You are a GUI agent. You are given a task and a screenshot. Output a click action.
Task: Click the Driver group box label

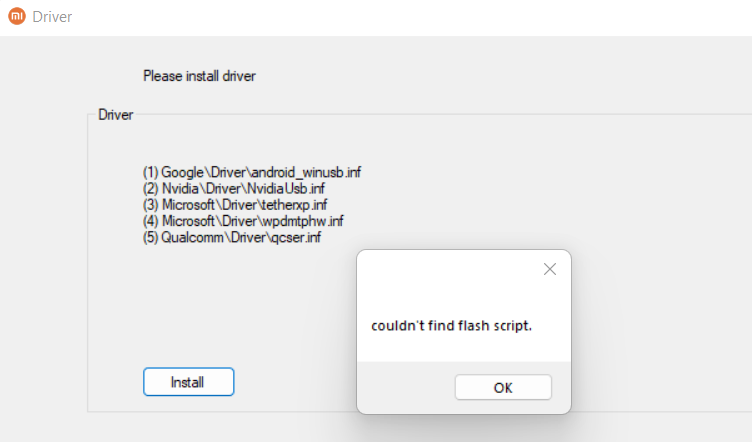[x=116, y=115]
